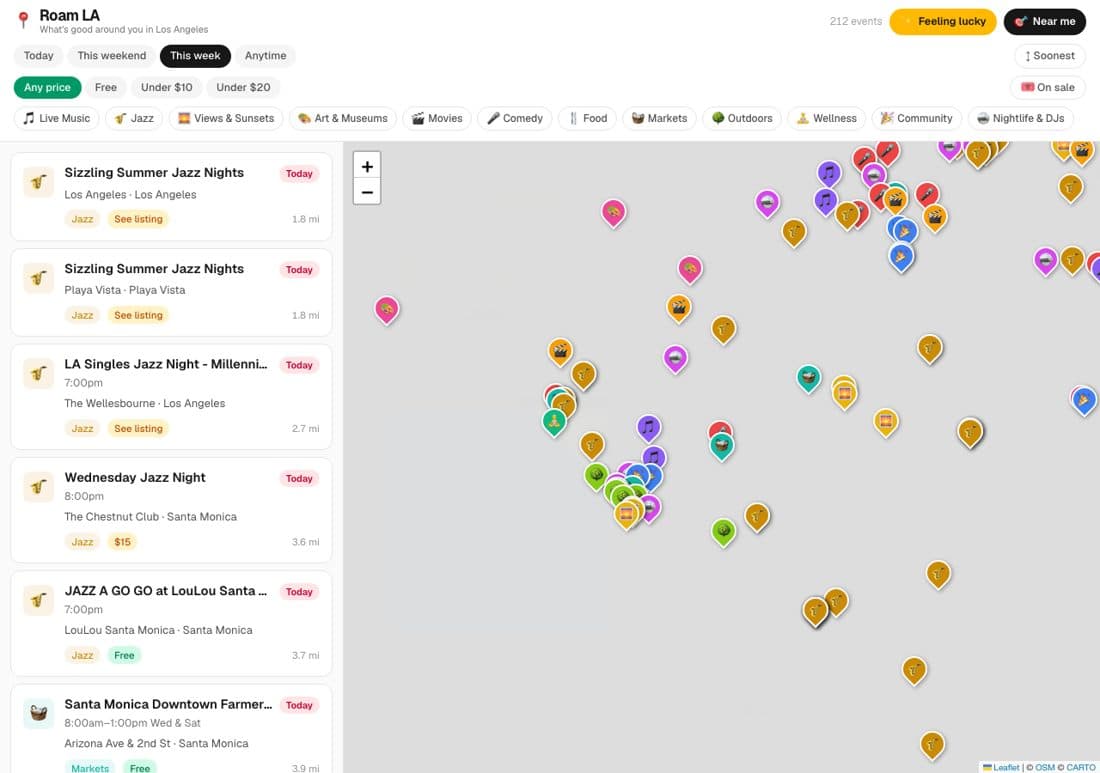
Task: Click the pink art pin below Comedy chip
Action: 614,212
